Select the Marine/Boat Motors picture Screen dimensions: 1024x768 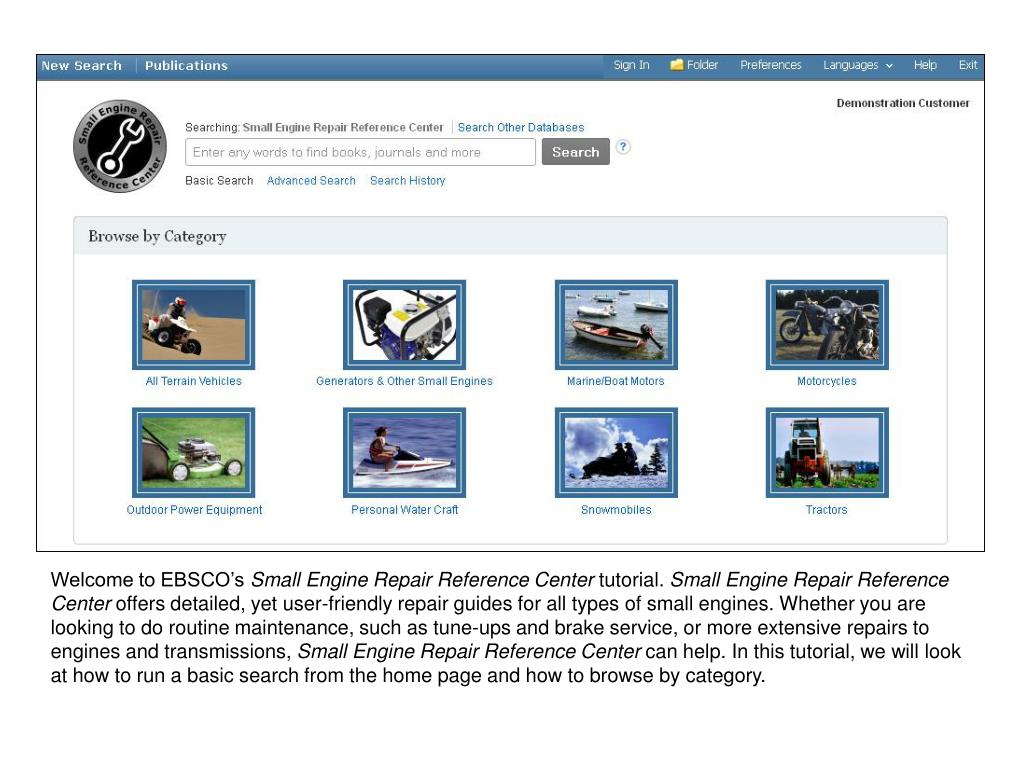[616, 325]
